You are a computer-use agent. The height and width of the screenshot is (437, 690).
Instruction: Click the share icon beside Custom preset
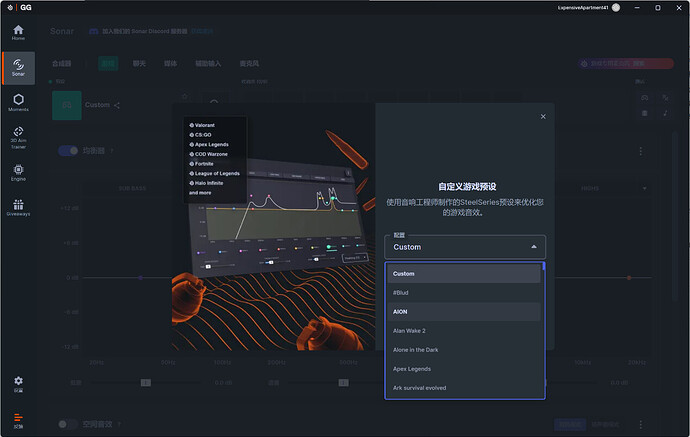pos(117,105)
